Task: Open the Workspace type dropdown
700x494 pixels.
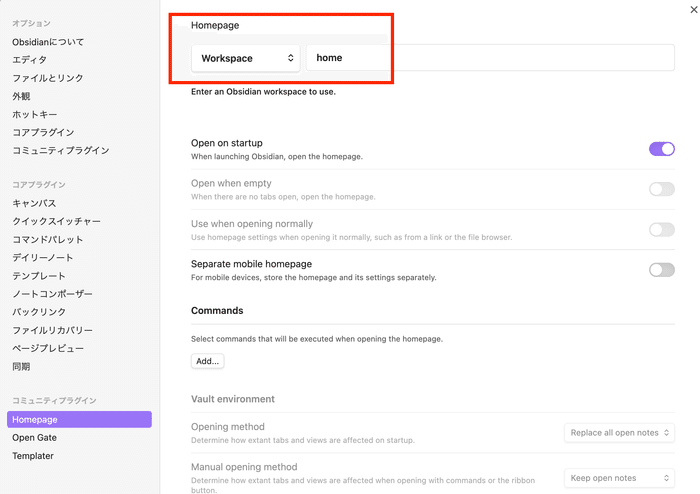Action: pyautogui.click(x=248, y=58)
